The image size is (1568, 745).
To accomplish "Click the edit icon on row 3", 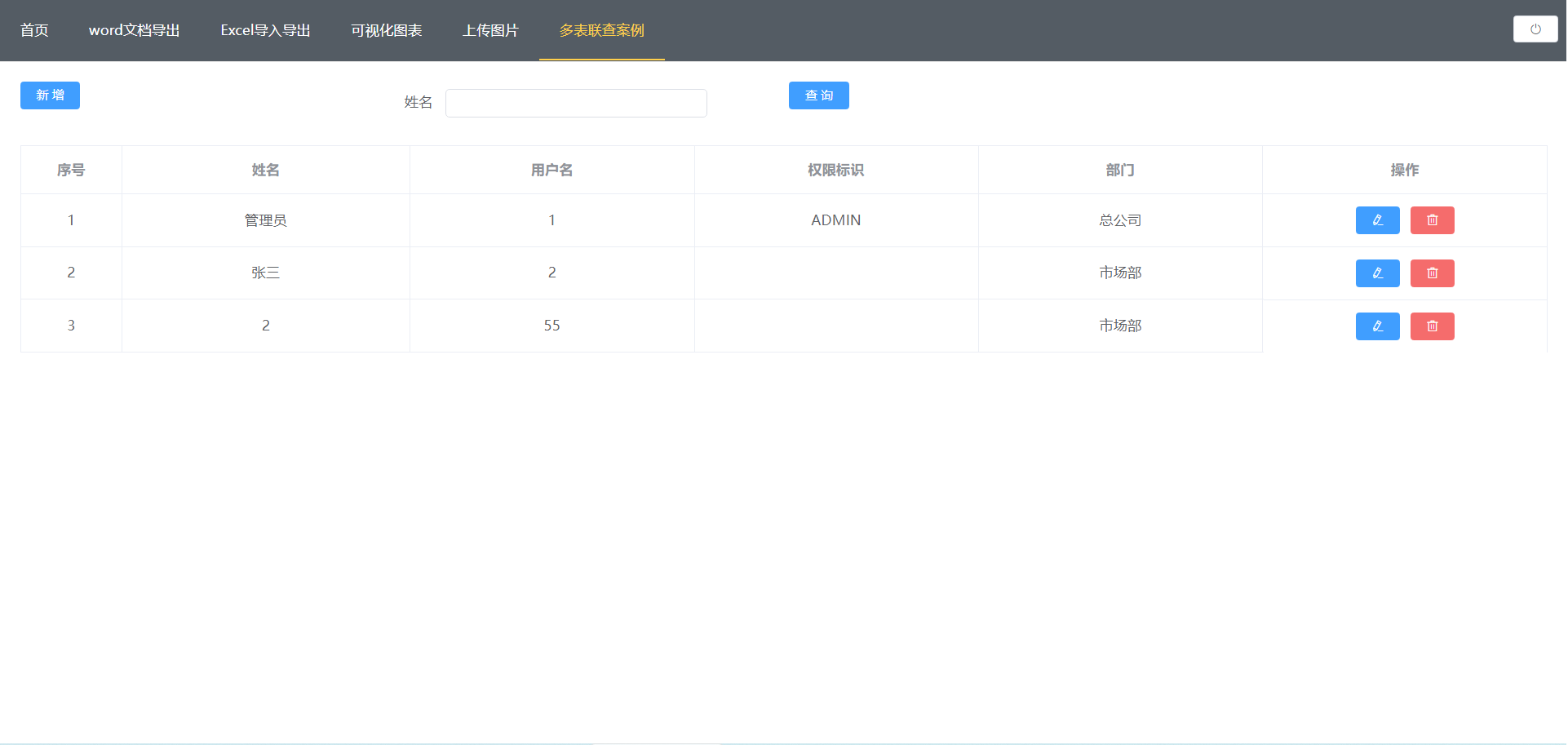I will click(1377, 326).
